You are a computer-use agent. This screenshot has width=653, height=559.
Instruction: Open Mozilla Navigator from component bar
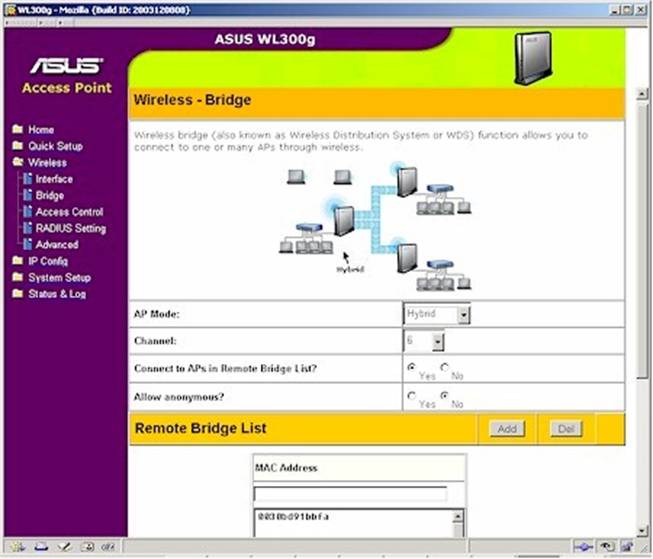click(x=17, y=547)
